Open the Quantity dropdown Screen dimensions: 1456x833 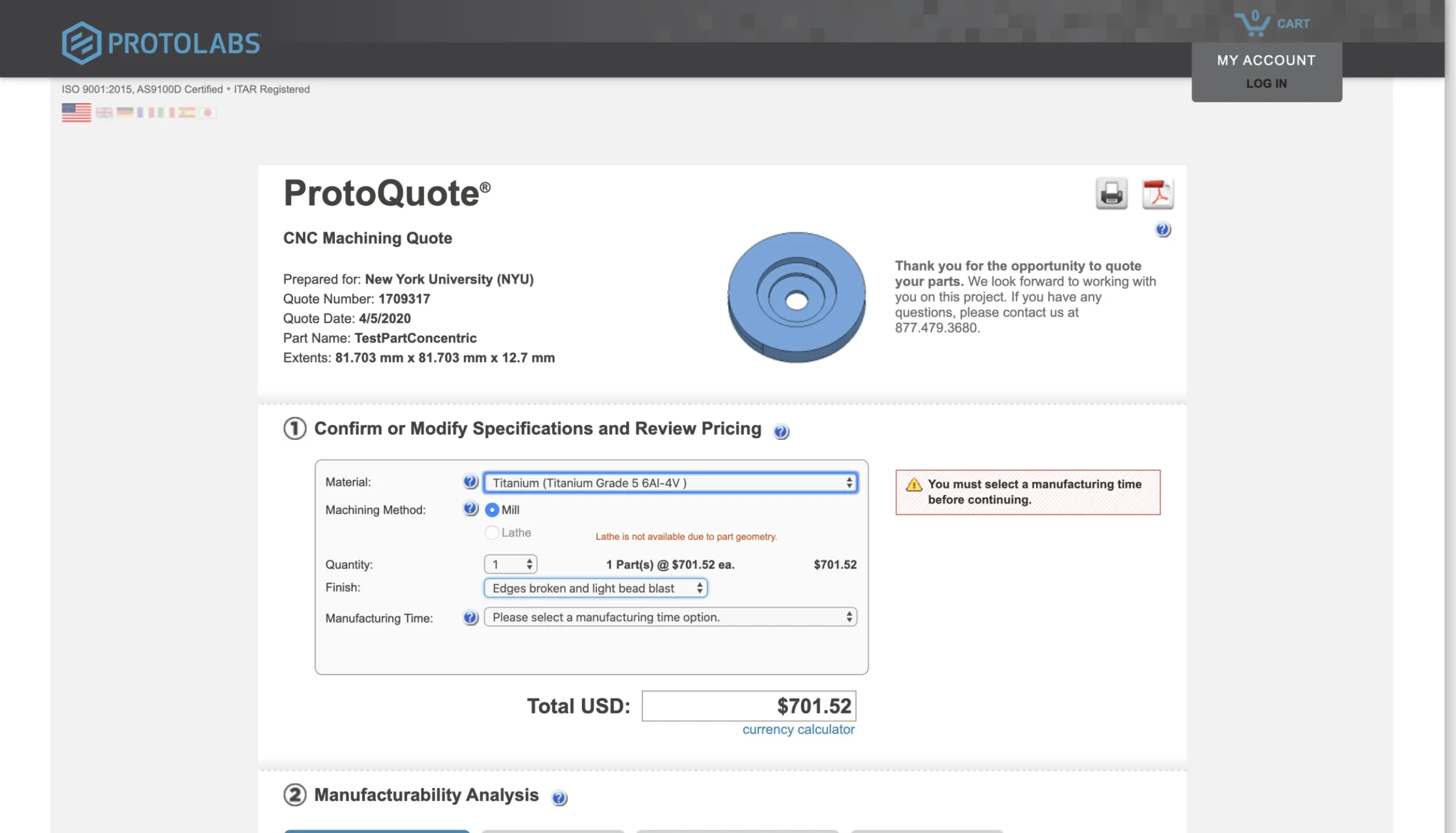pyautogui.click(x=510, y=564)
